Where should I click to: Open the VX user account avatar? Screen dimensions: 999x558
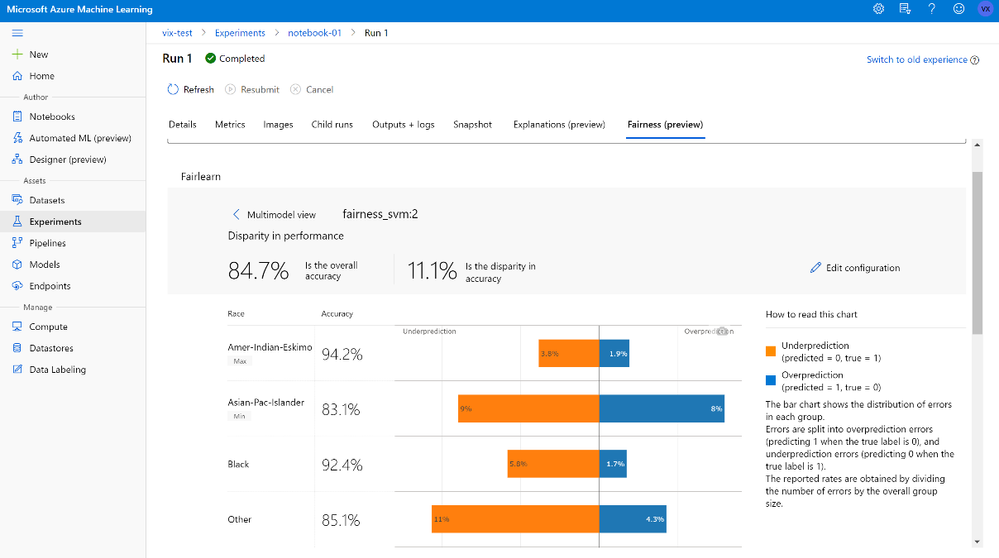[x=985, y=9]
